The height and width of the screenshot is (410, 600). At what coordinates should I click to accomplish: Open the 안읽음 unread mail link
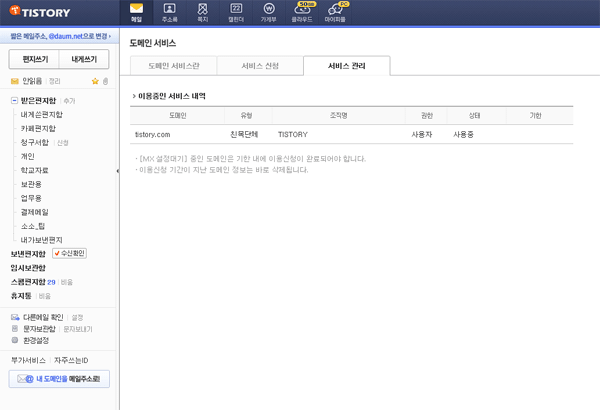coord(32,81)
